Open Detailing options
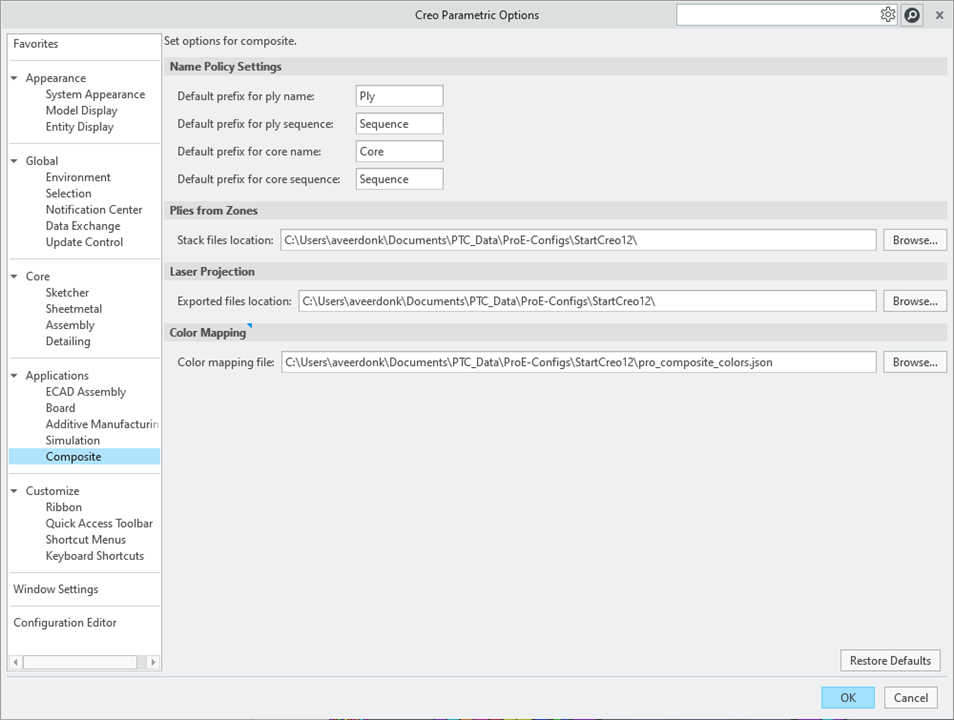The image size is (954, 720). [68, 341]
